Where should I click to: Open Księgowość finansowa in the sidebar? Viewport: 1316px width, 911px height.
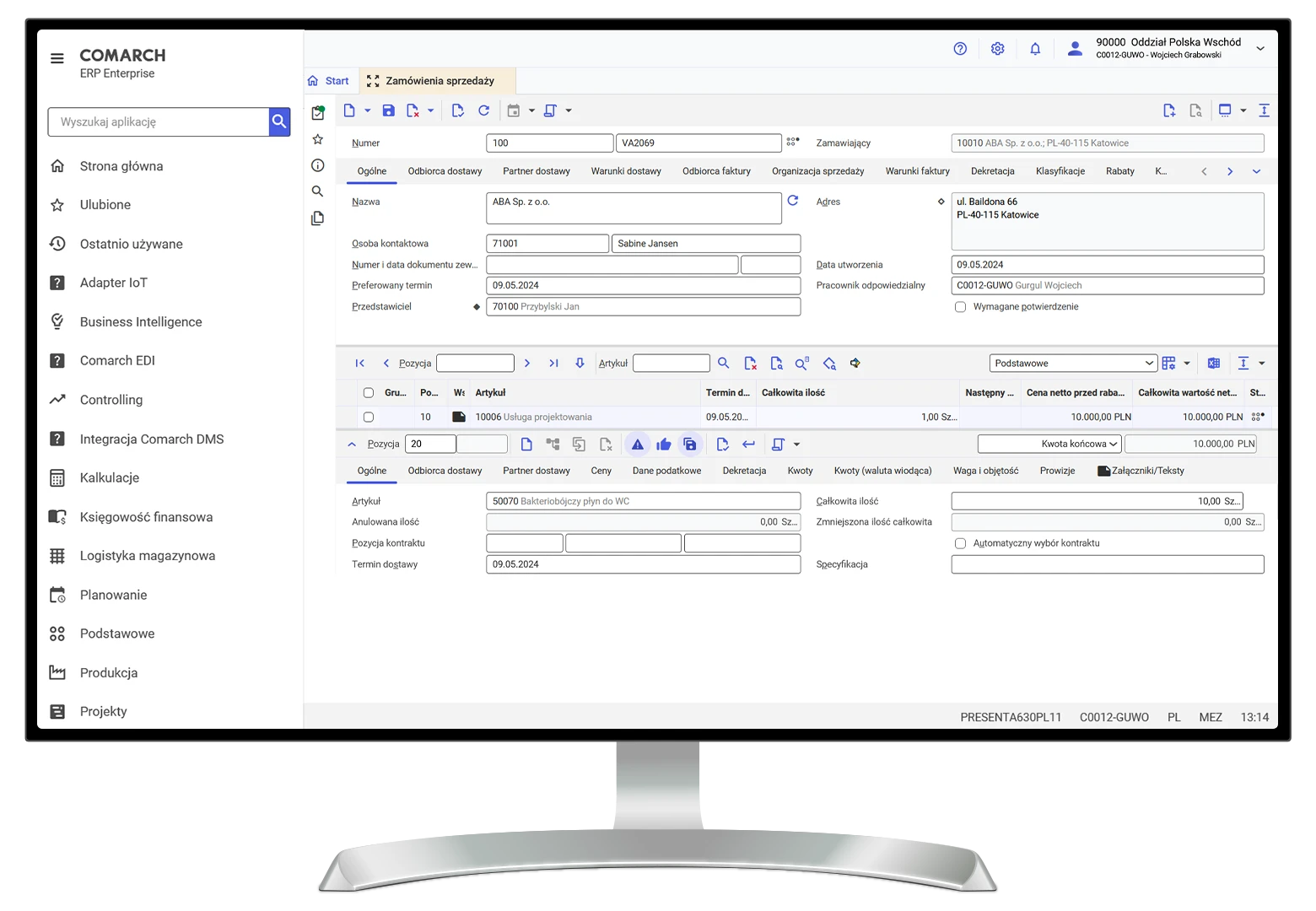[x=146, y=517]
